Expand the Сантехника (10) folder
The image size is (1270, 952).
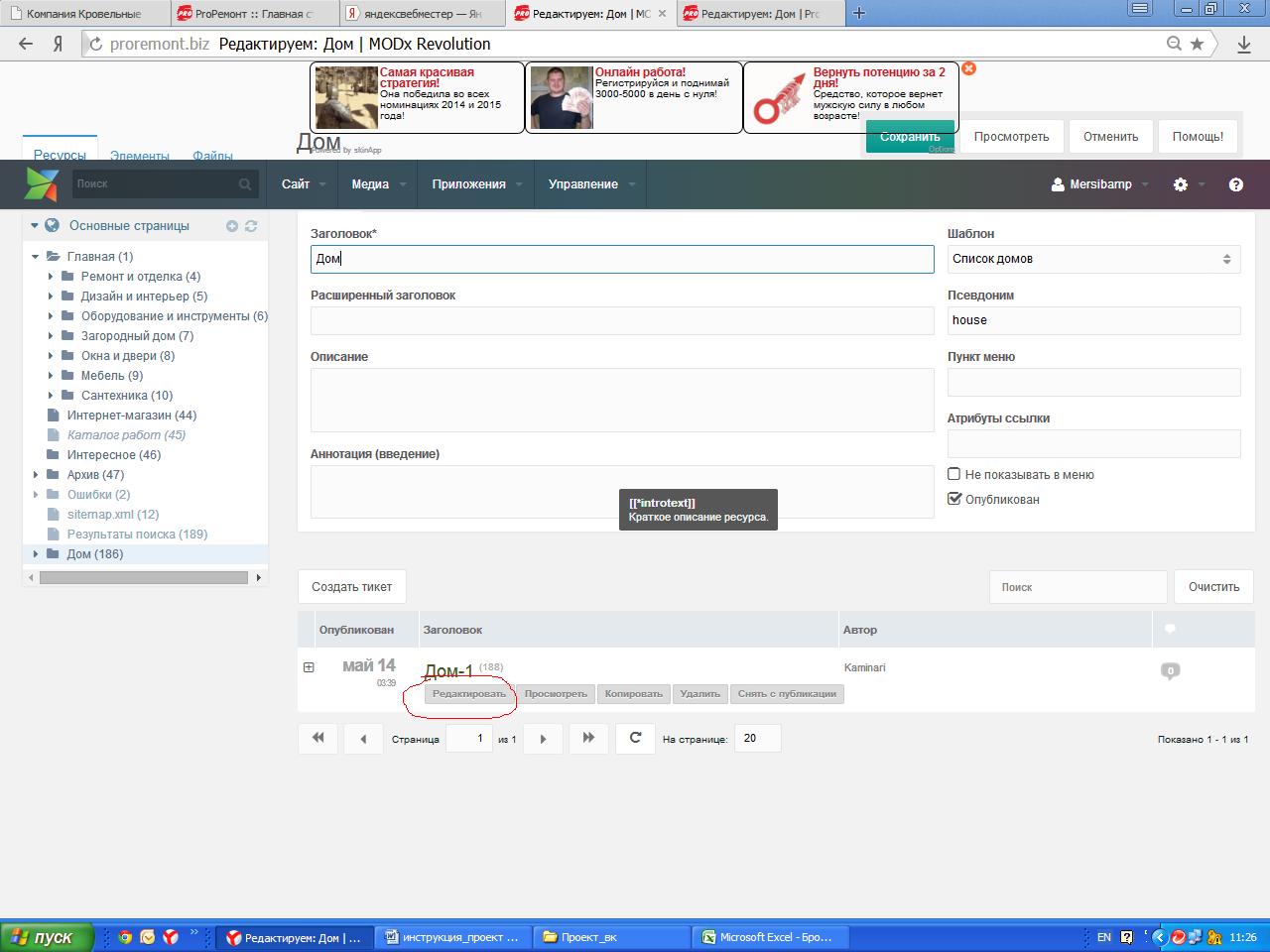pyautogui.click(x=51, y=395)
